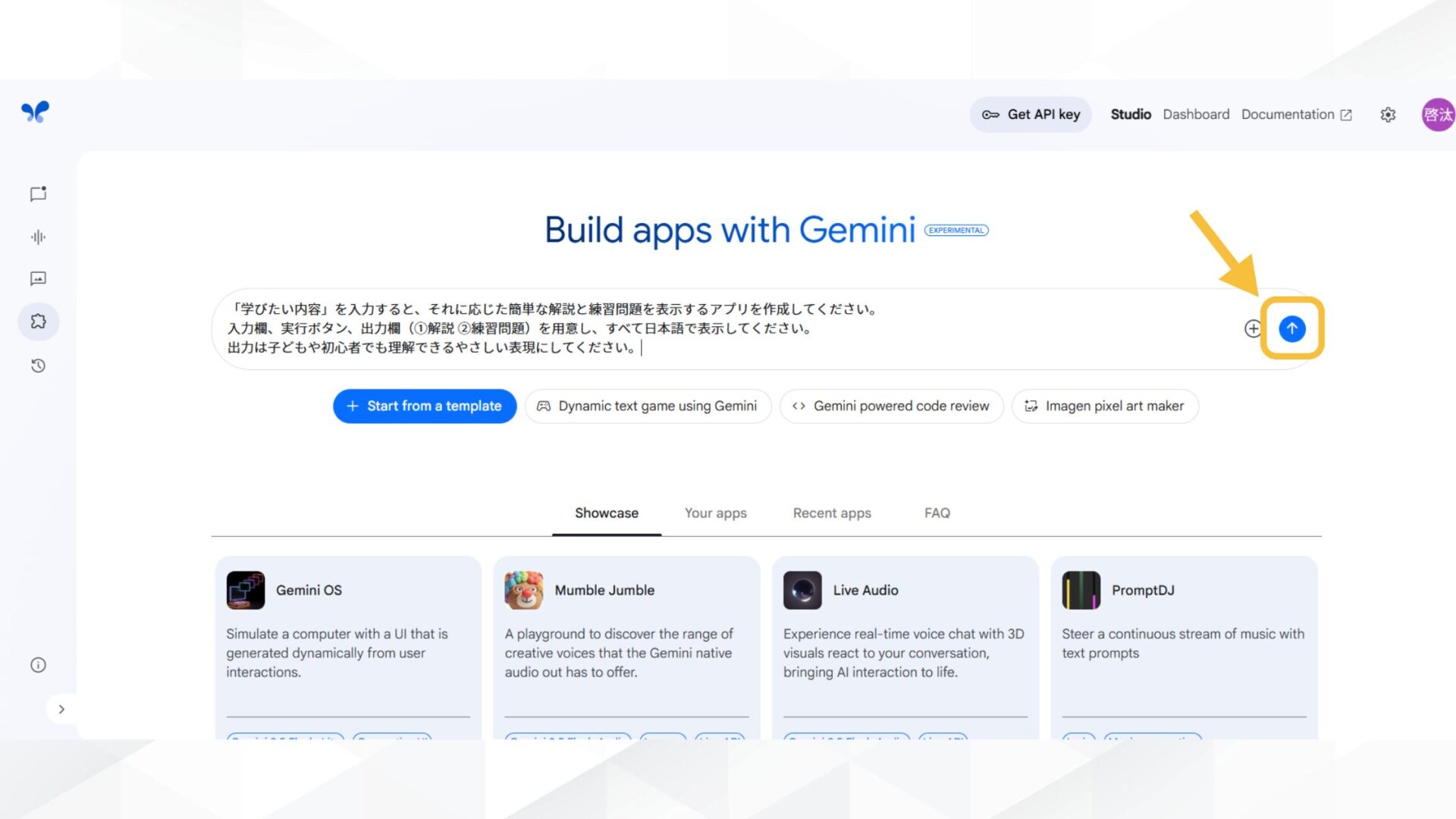Viewport: 1456px width, 819px height.
Task: Open the settings gear
Action: pyautogui.click(x=1388, y=114)
